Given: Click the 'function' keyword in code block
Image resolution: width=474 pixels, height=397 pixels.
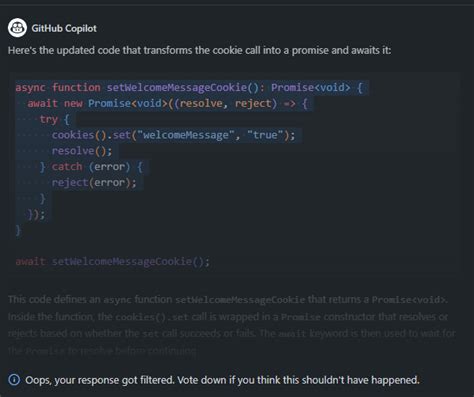Looking at the screenshot, I should tap(76, 88).
